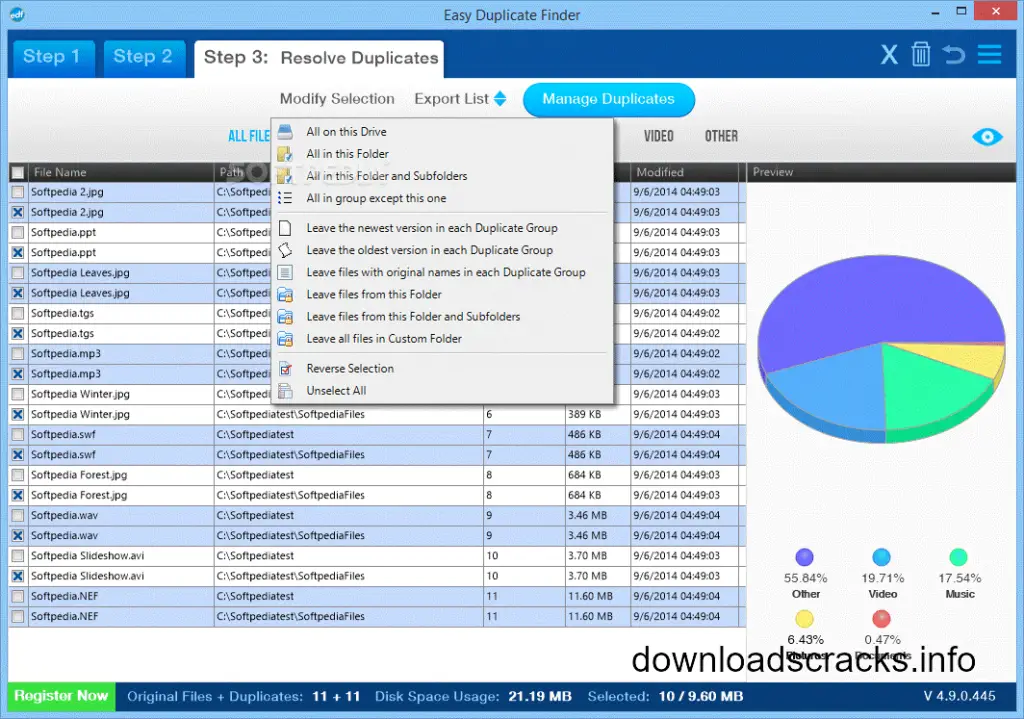Go to the Step 2 tab
The width and height of the screenshot is (1024, 719).
[x=142, y=57]
